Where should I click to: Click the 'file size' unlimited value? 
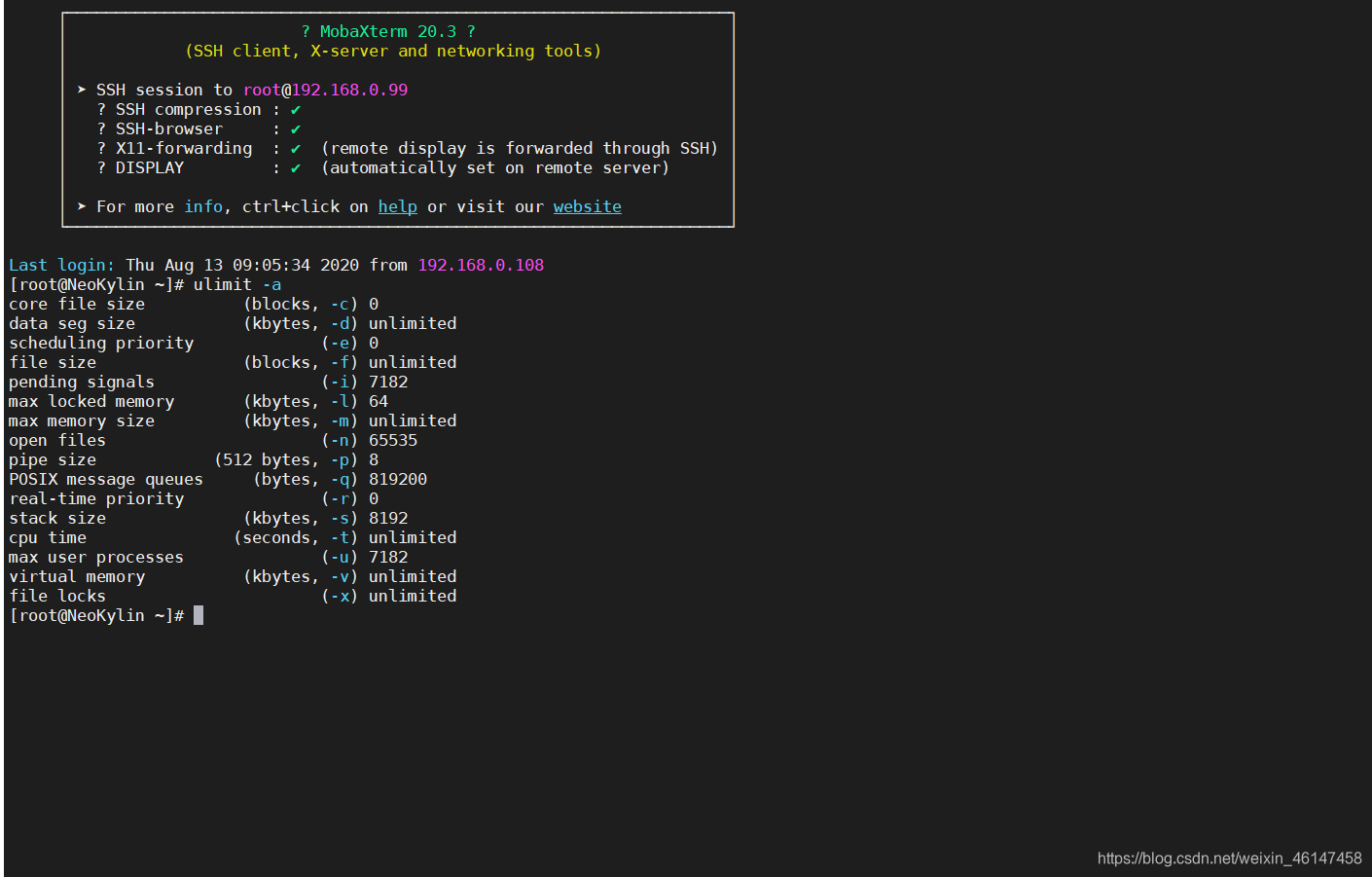pyautogui.click(x=413, y=362)
